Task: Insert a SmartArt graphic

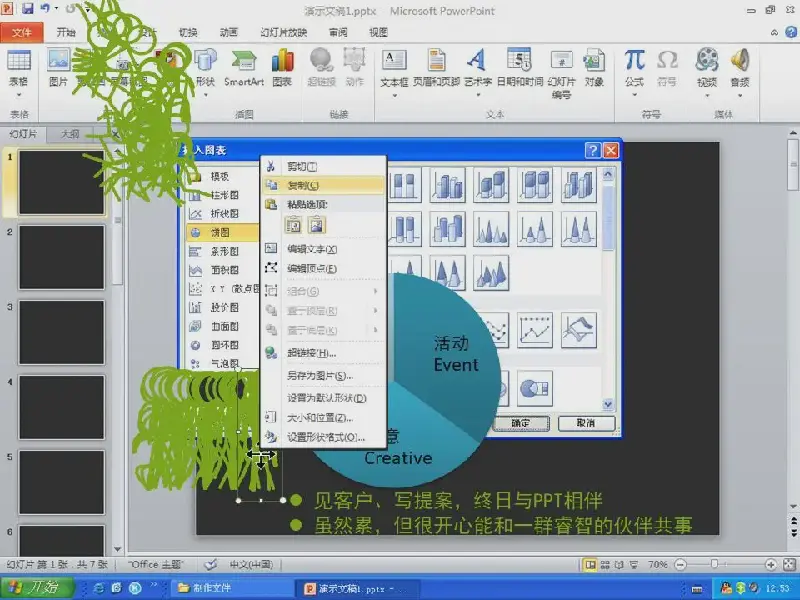Action: pyautogui.click(x=243, y=67)
